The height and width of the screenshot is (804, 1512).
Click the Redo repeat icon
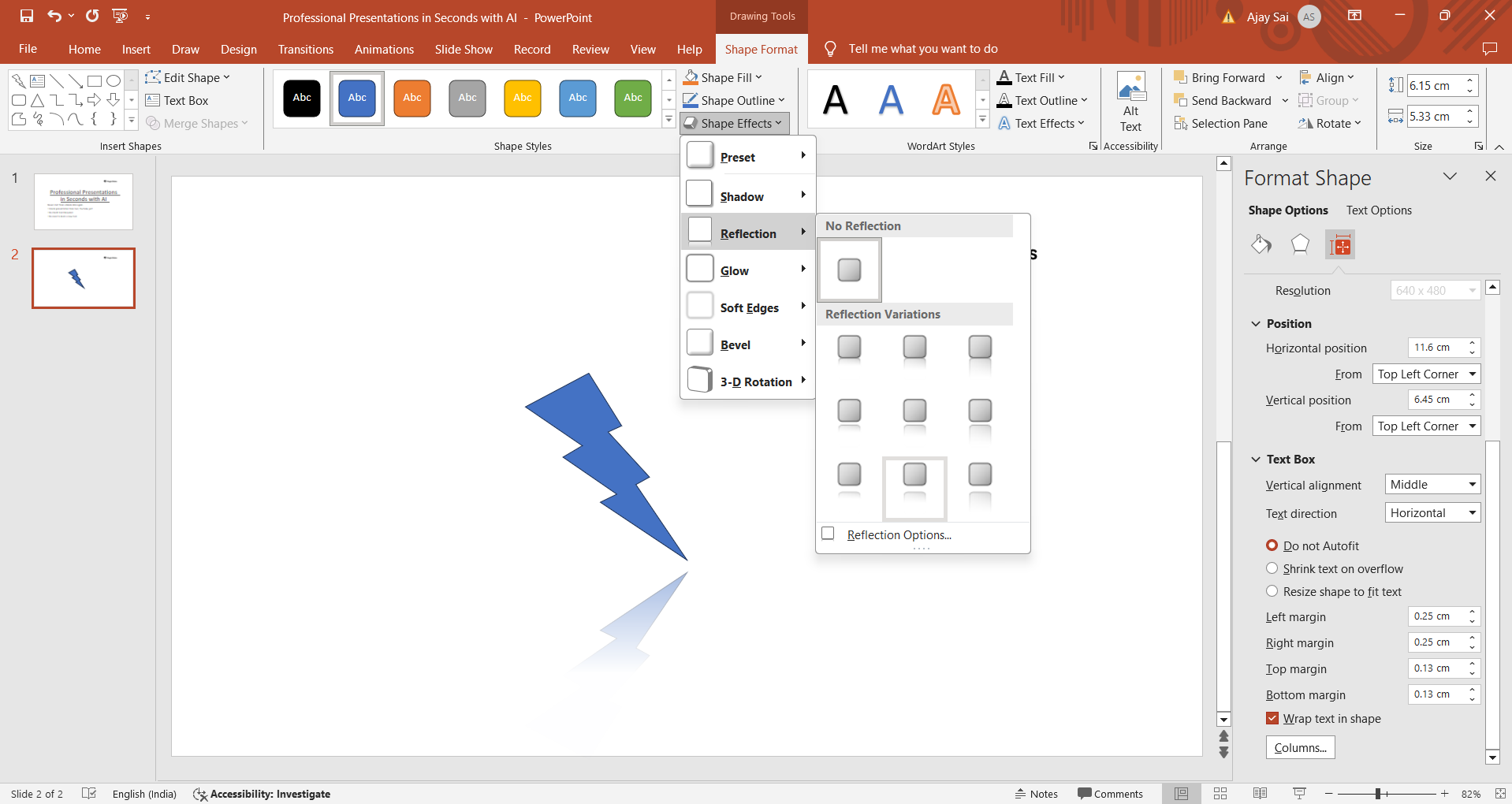[92, 16]
